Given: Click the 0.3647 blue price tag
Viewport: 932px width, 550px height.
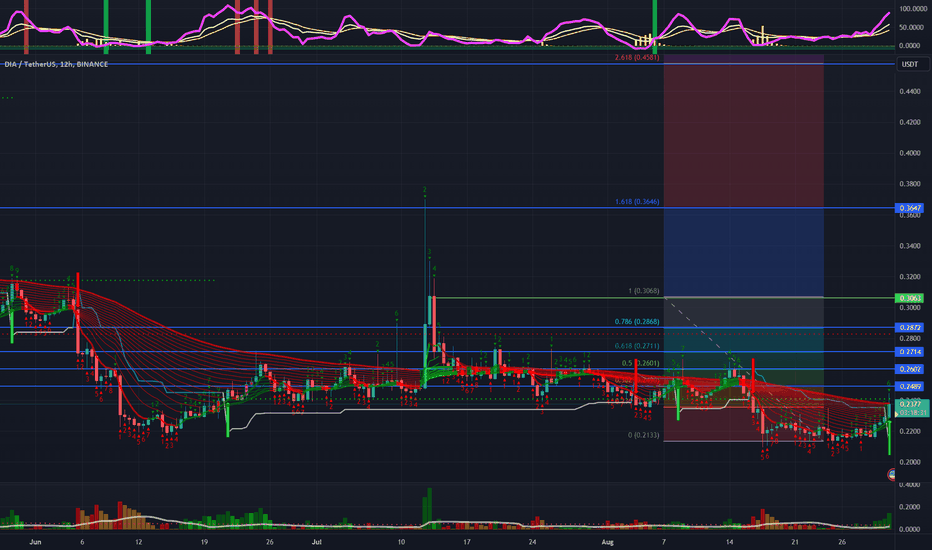Looking at the screenshot, I should (909, 208).
